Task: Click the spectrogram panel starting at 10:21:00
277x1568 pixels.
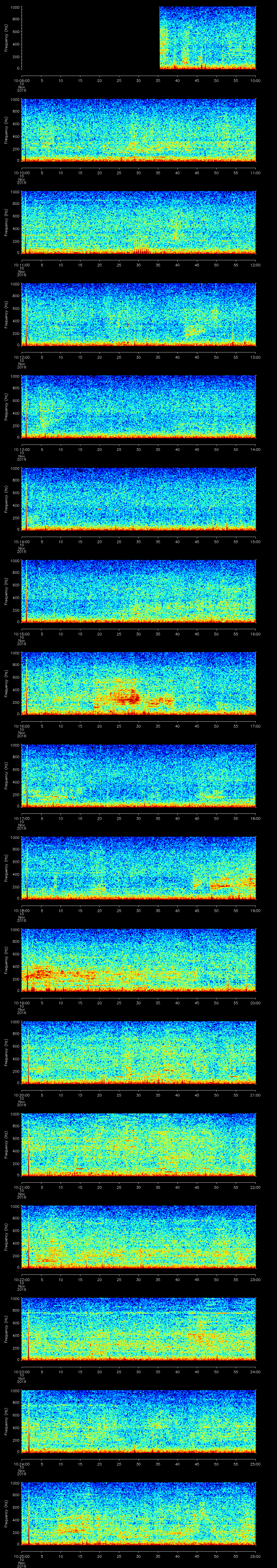Action: coord(139,1145)
